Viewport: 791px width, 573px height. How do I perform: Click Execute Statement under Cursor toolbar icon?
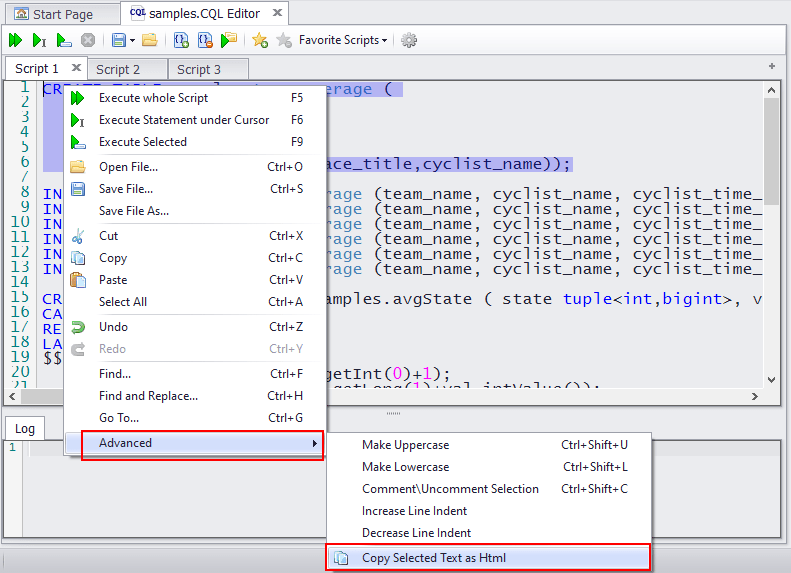point(39,40)
